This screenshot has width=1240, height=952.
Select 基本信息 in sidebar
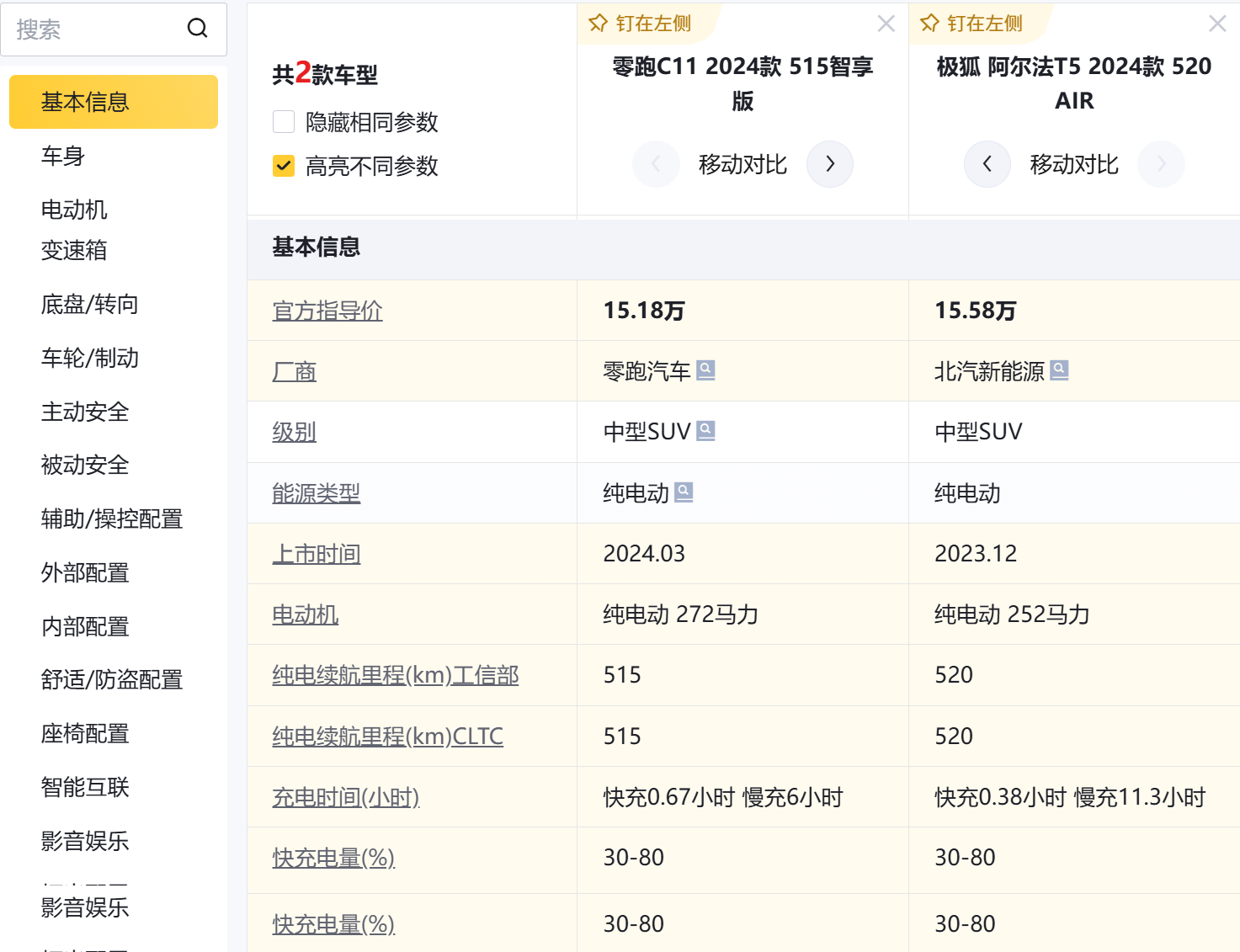point(114,102)
